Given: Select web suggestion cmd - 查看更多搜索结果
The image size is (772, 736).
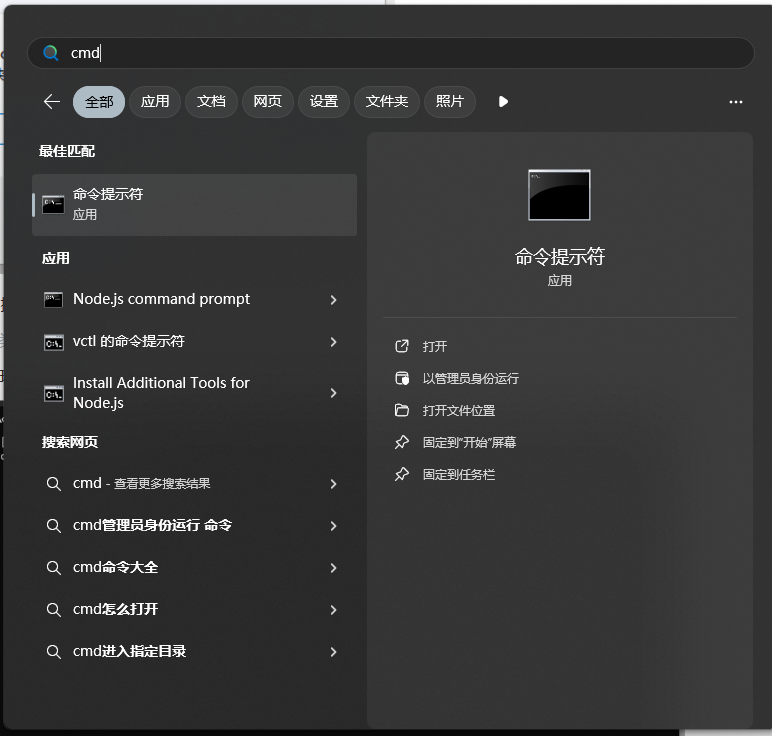Looking at the screenshot, I should [194, 484].
